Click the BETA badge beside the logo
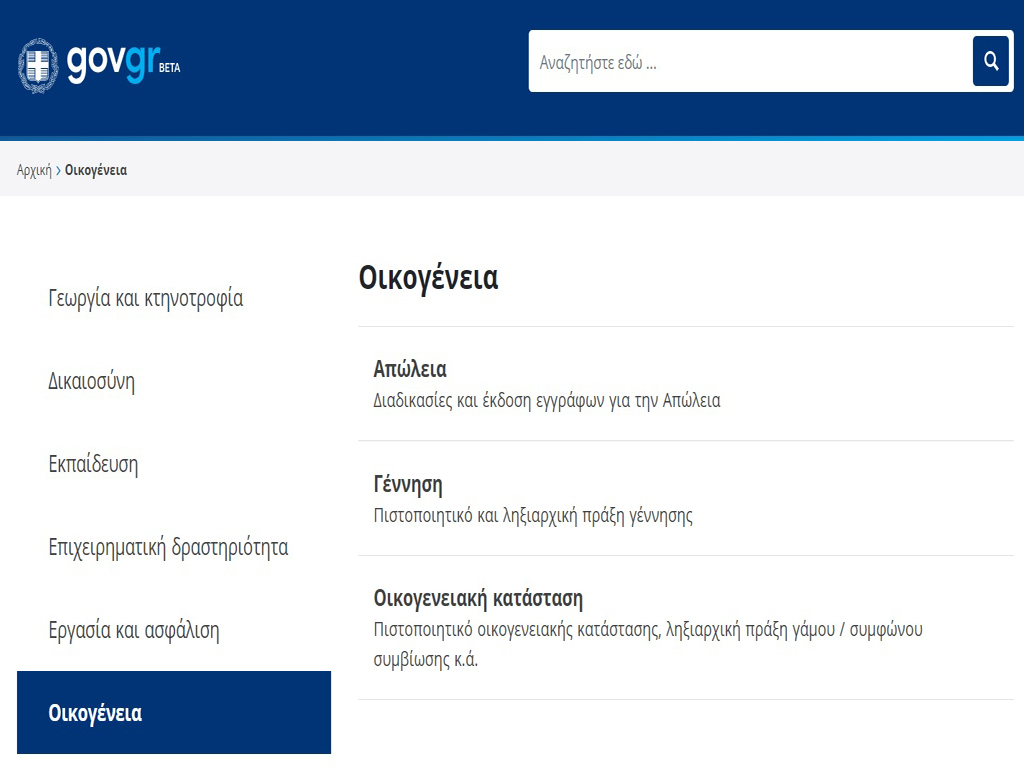This screenshot has width=1024, height=768. pyautogui.click(x=170, y=69)
